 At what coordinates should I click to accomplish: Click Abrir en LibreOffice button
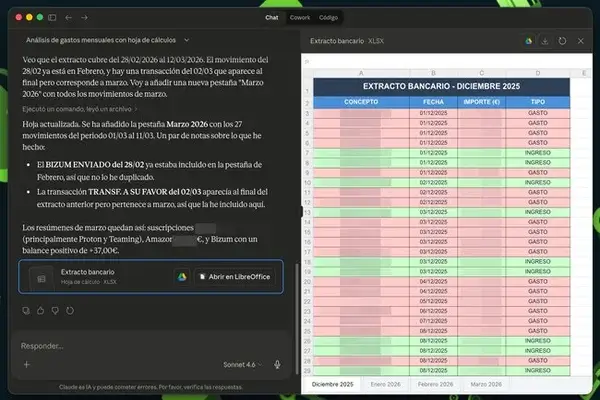tap(235, 277)
